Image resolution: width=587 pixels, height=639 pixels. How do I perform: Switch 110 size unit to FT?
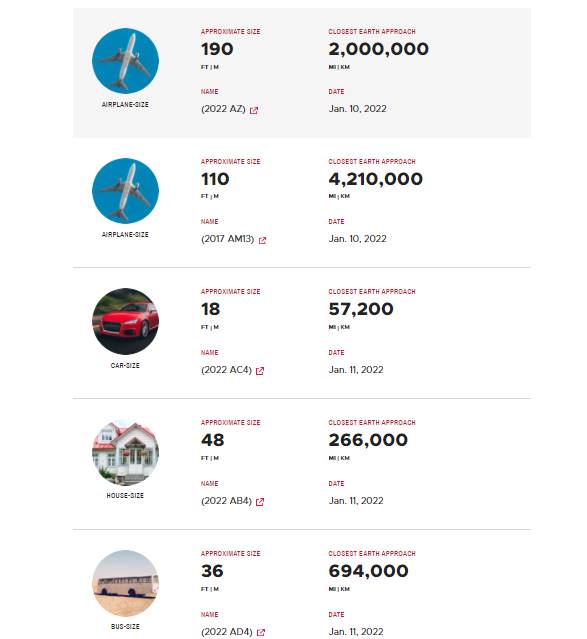205,196
